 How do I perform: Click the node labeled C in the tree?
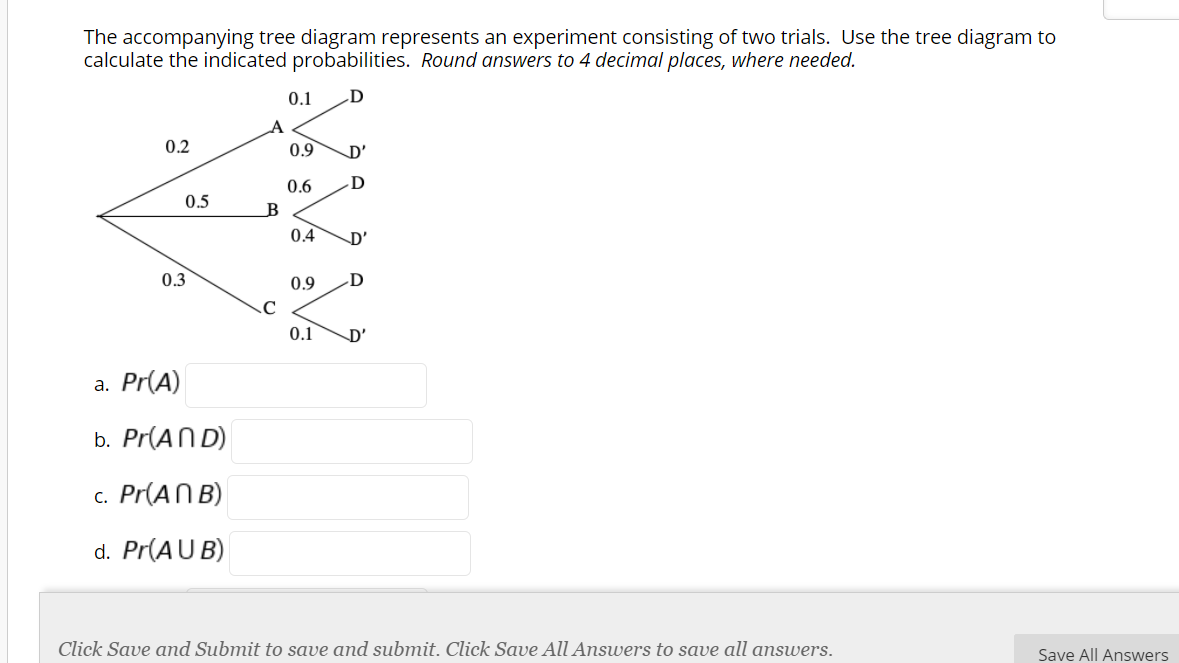267,307
